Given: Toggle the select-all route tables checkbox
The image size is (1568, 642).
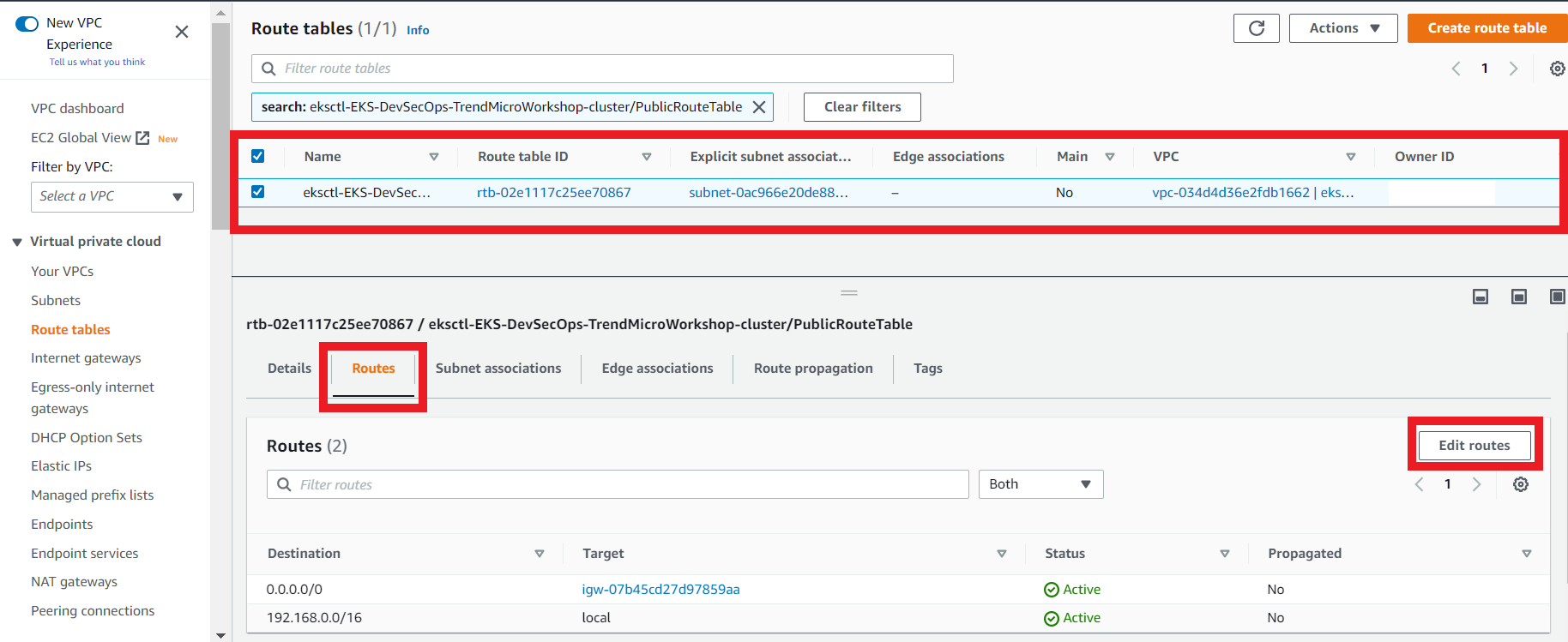Looking at the screenshot, I should [x=257, y=156].
